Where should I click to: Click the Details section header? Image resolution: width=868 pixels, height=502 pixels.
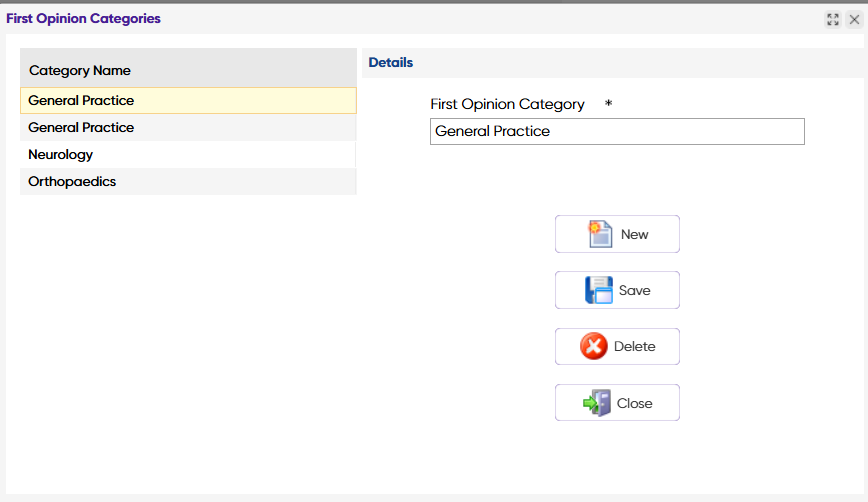point(391,63)
